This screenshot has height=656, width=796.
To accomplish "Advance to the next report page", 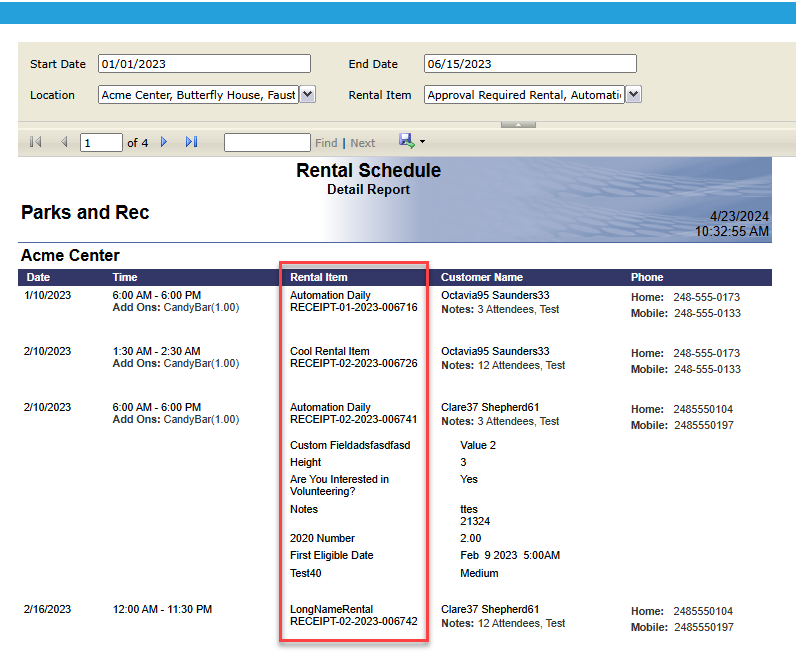I will coord(164,143).
